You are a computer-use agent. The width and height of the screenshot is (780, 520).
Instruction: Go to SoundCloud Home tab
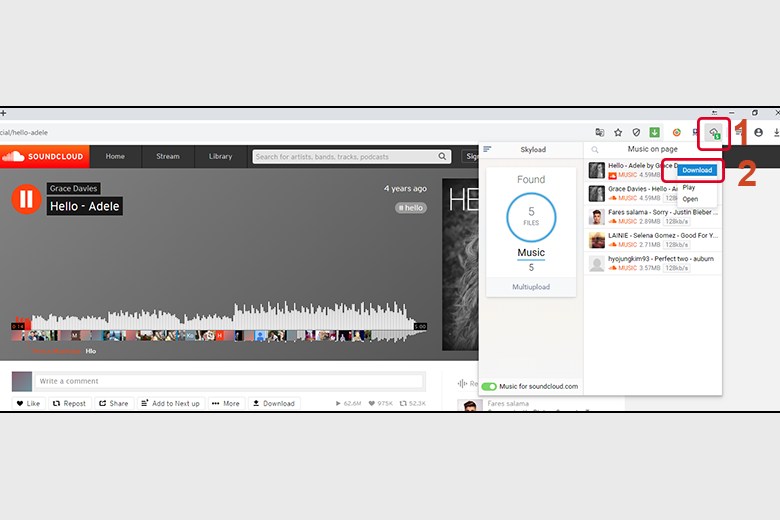(115, 156)
